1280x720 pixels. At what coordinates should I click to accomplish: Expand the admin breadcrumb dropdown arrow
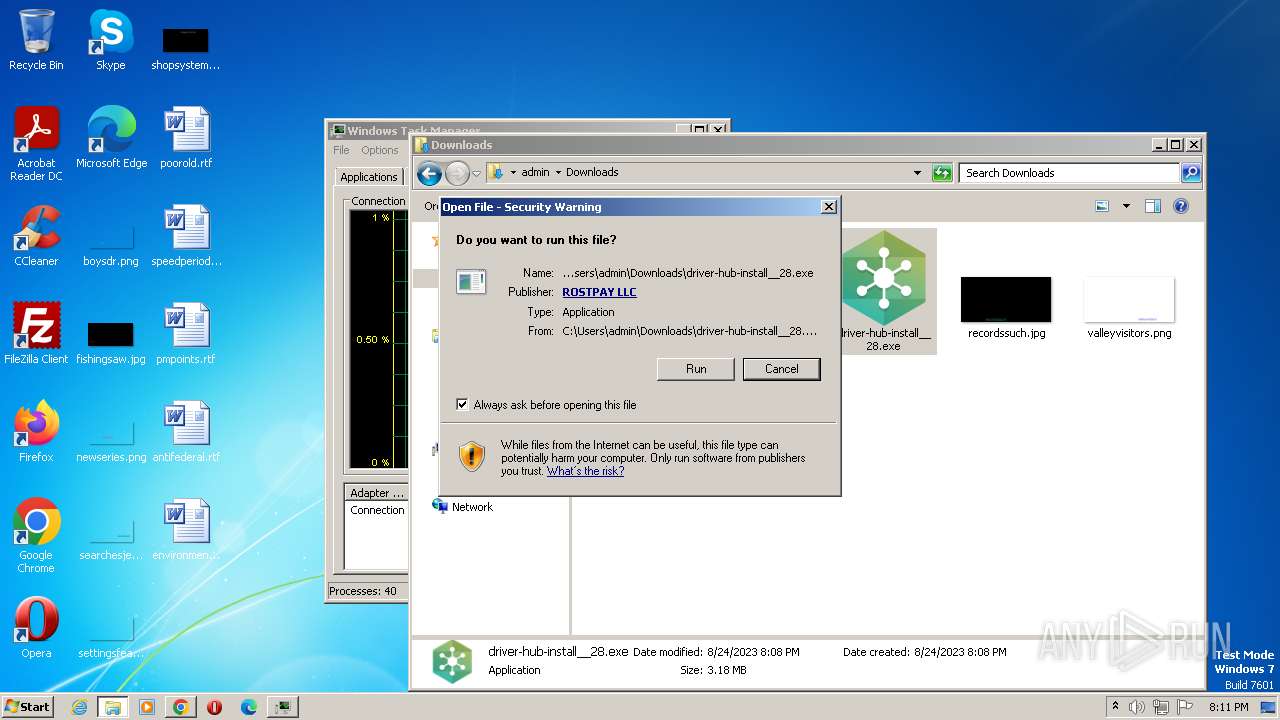[558, 172]
